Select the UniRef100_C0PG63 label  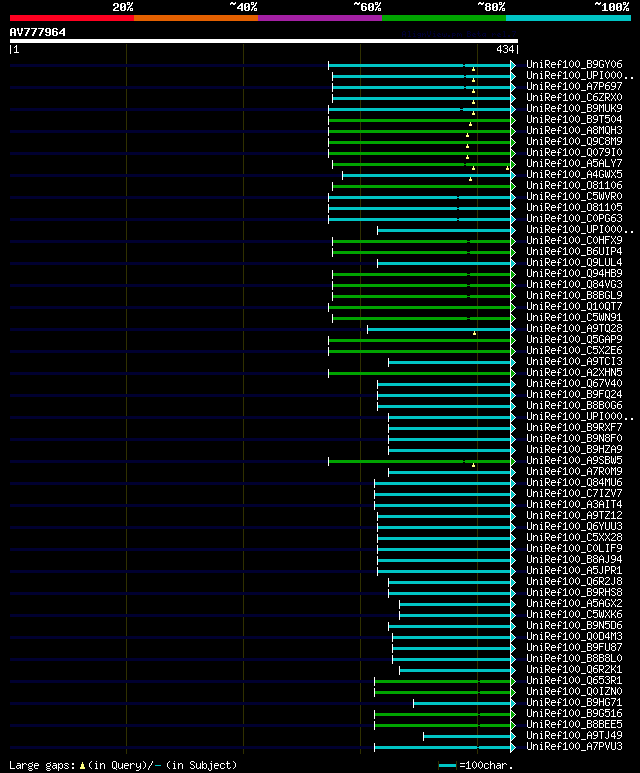[574, 219]
